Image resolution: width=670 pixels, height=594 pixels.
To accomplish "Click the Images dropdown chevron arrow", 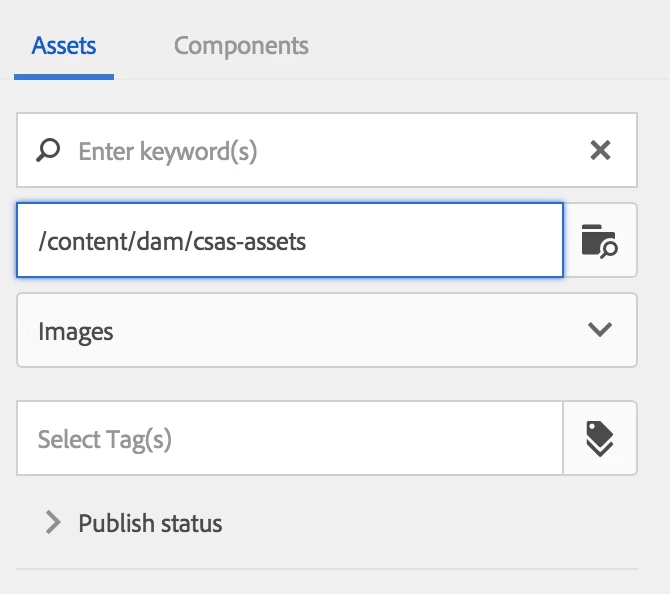I will (x=600, y=330).
